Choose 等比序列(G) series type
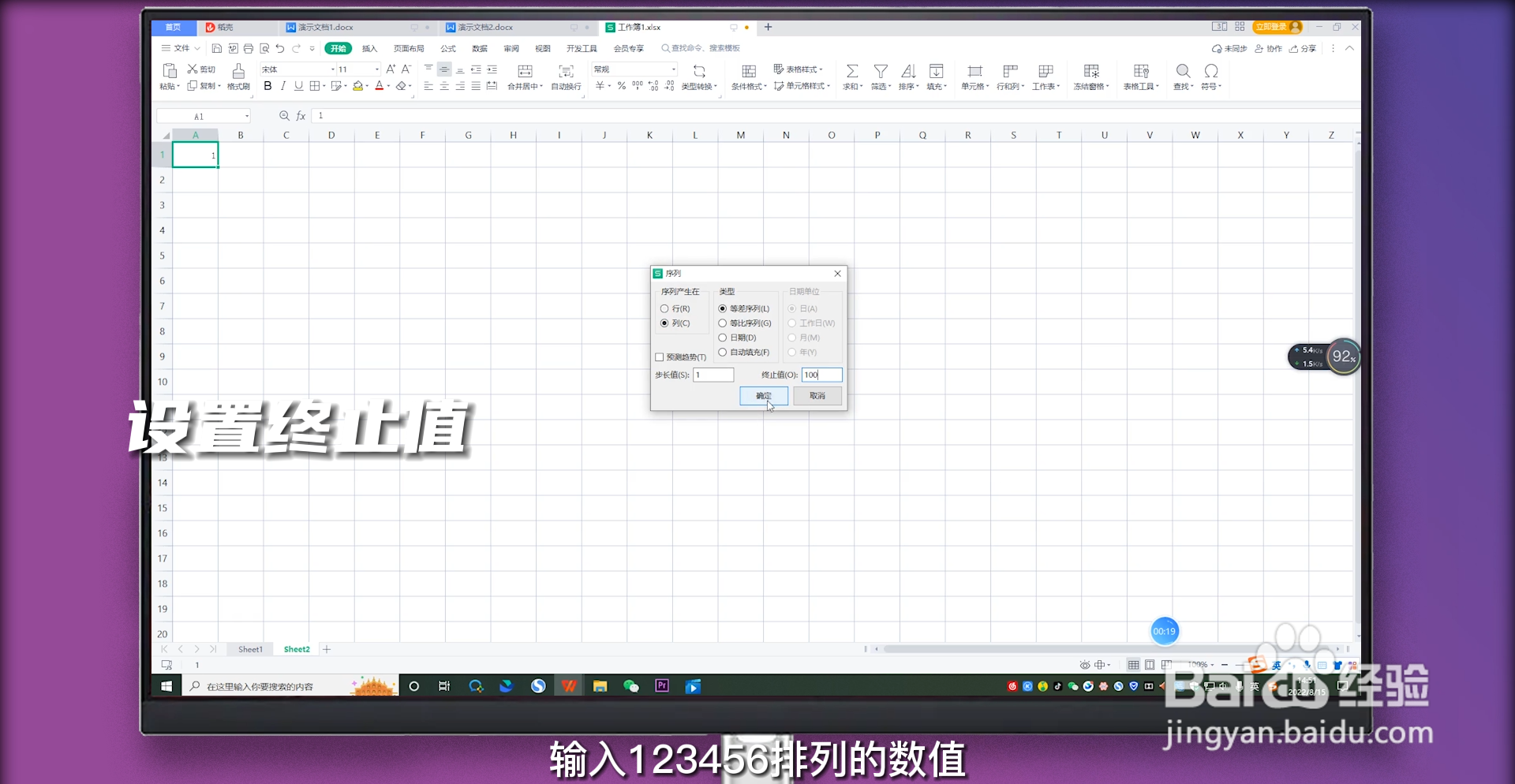 click(x=745, y=323)
